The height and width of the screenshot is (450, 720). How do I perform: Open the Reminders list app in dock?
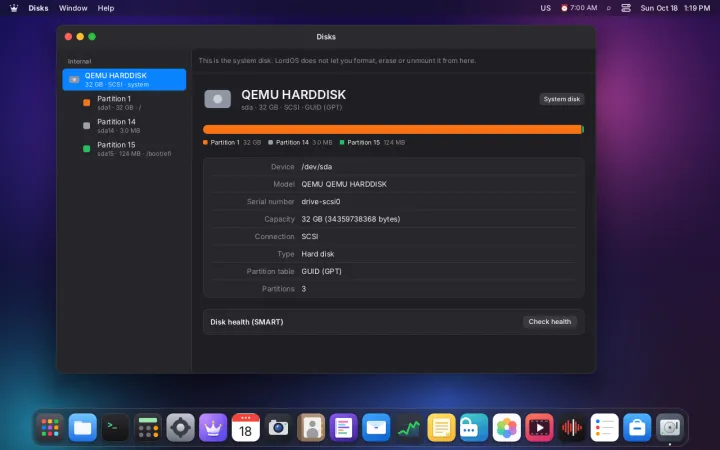(604, 428)
